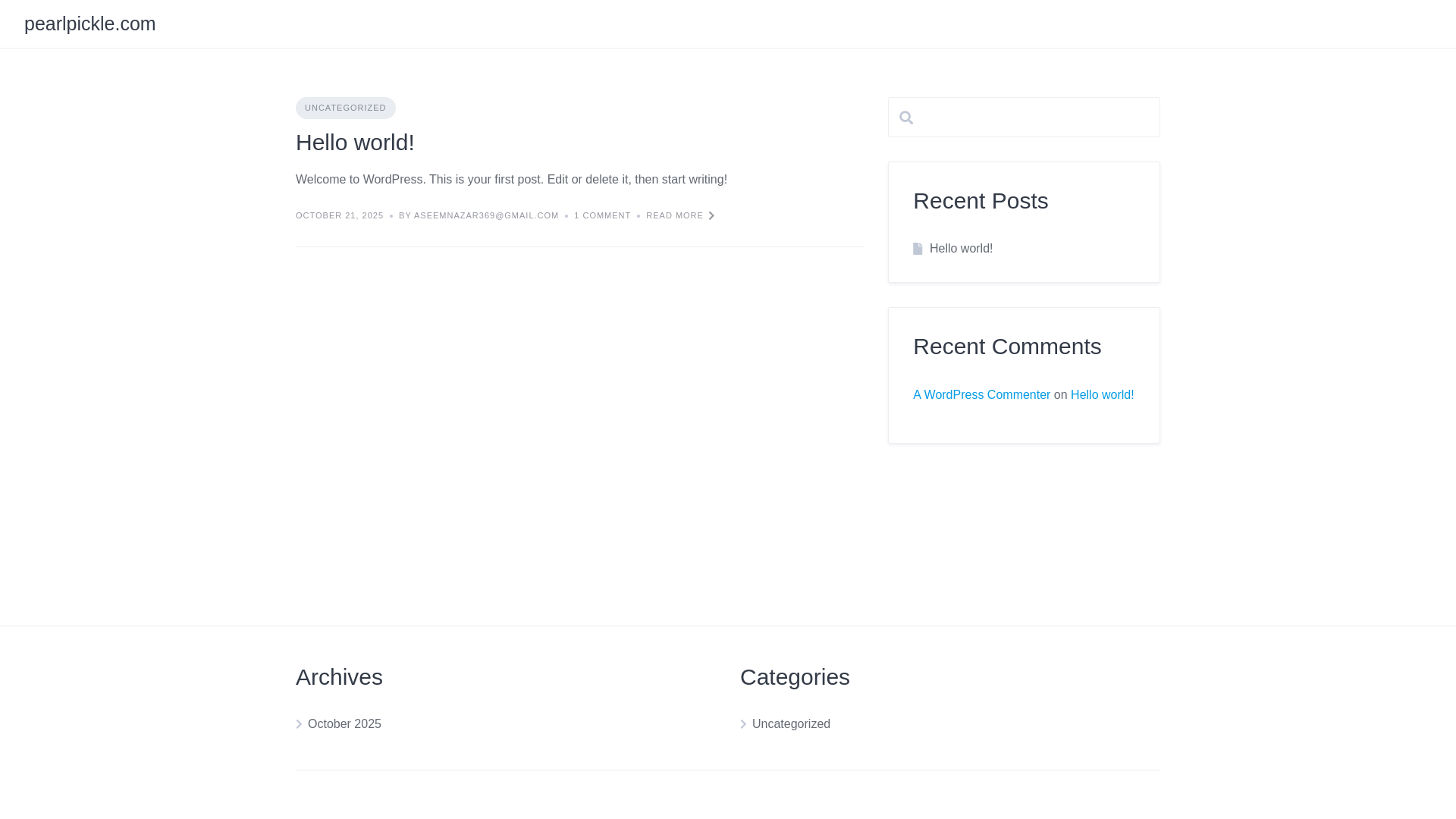Open Hello world! in Recent Comments

click(1102, 395)
